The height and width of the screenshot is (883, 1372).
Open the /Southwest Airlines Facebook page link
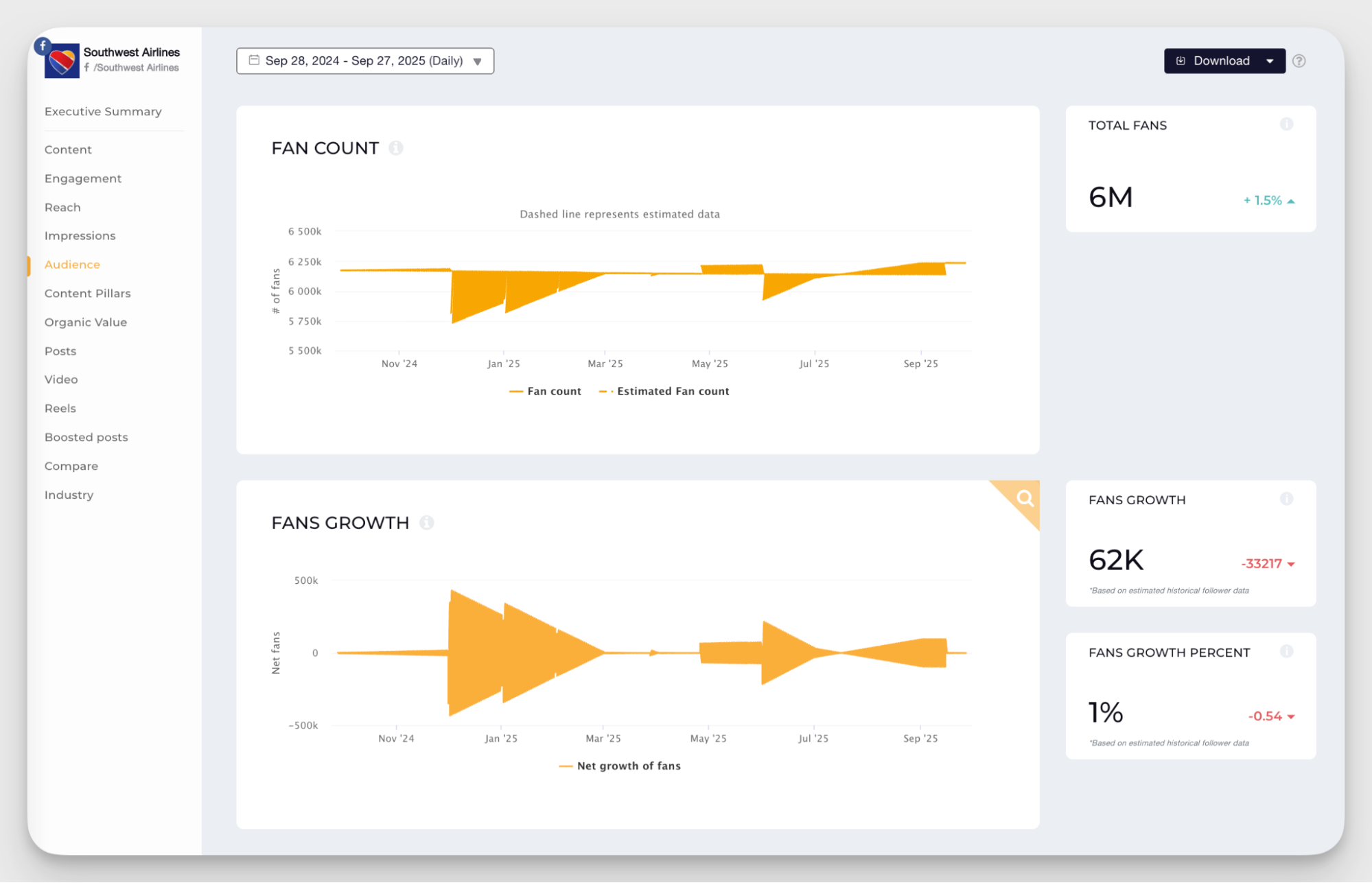[136, 68]
